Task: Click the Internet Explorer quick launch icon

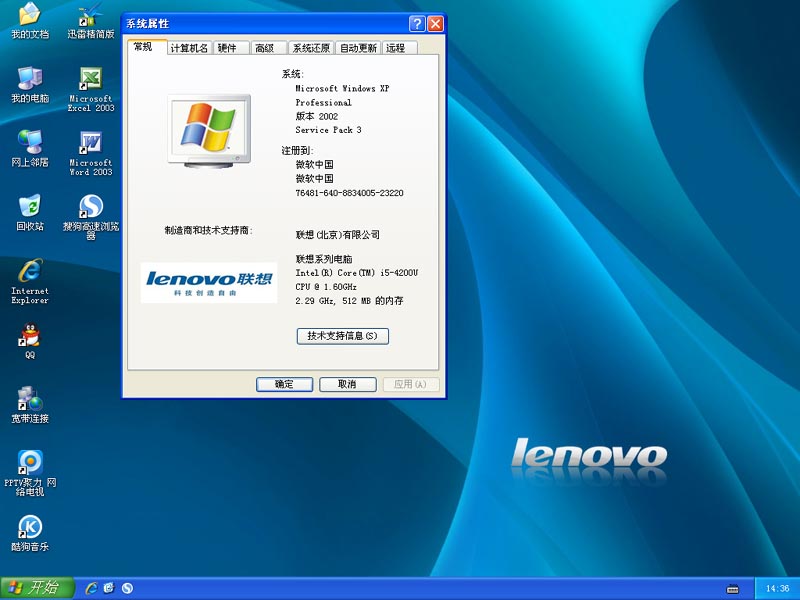Action: [x=91, y=588]
